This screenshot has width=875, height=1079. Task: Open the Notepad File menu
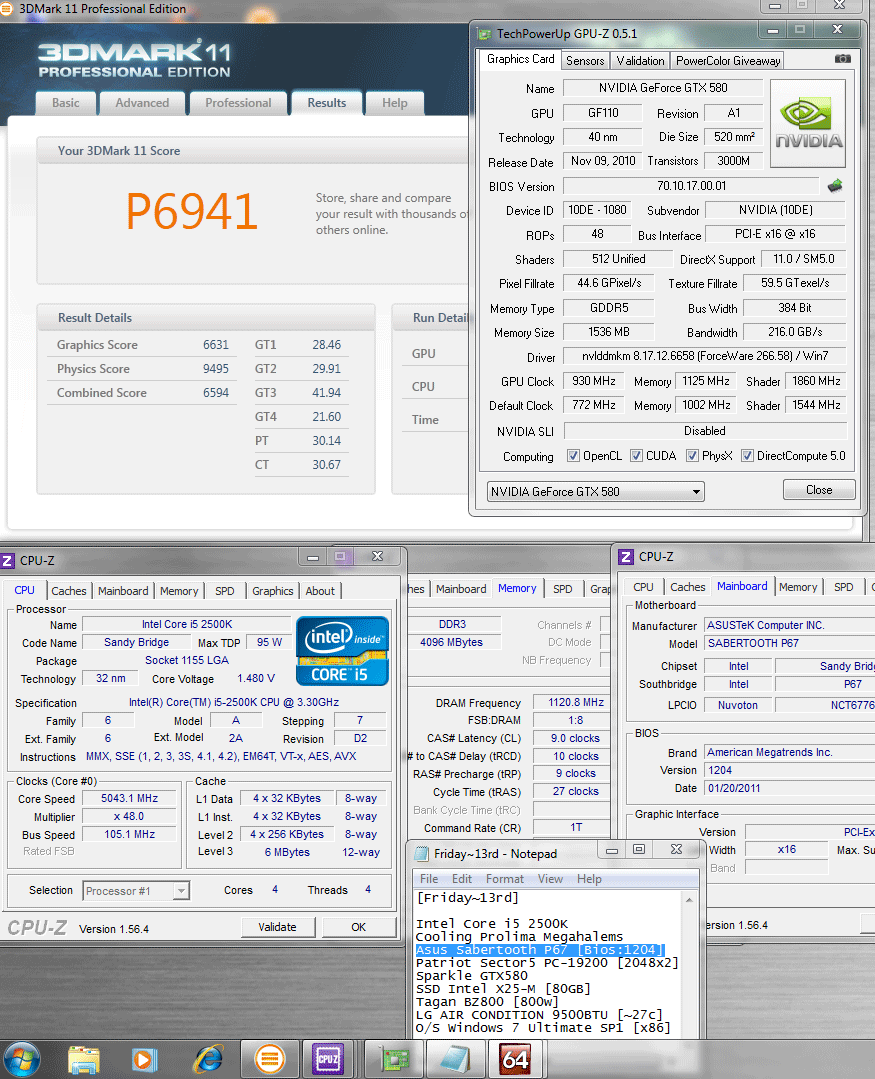point(429,879)
